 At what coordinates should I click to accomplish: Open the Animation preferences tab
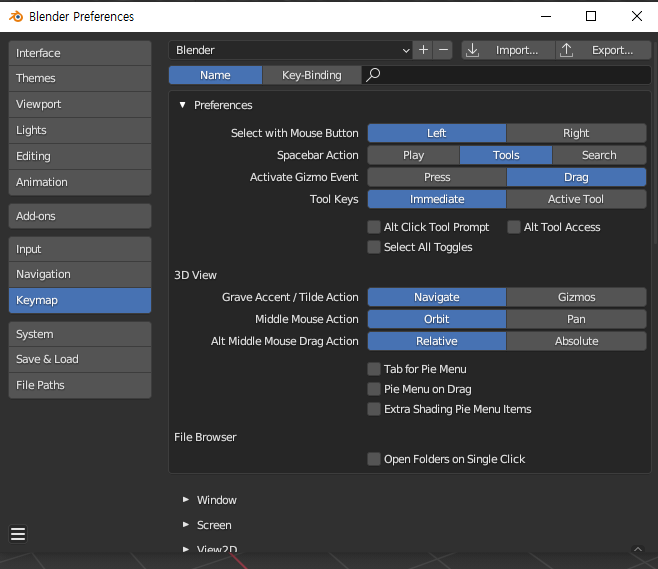[x=80, y=182]
